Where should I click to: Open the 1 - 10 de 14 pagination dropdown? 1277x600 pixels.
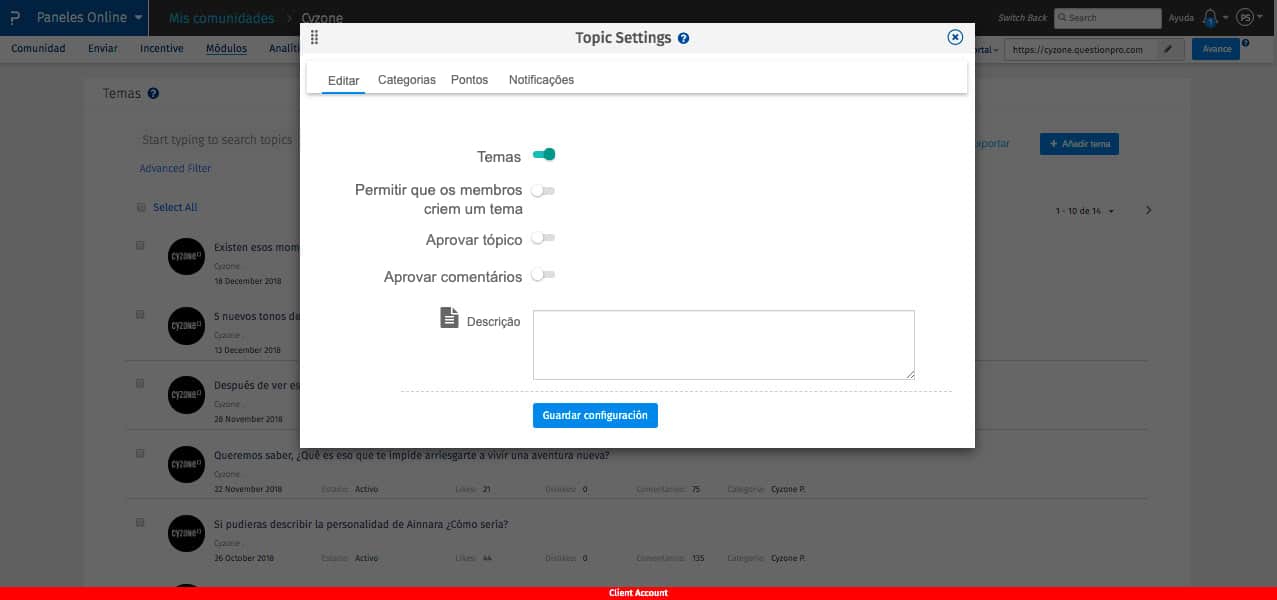click(x=1085, y=211)
